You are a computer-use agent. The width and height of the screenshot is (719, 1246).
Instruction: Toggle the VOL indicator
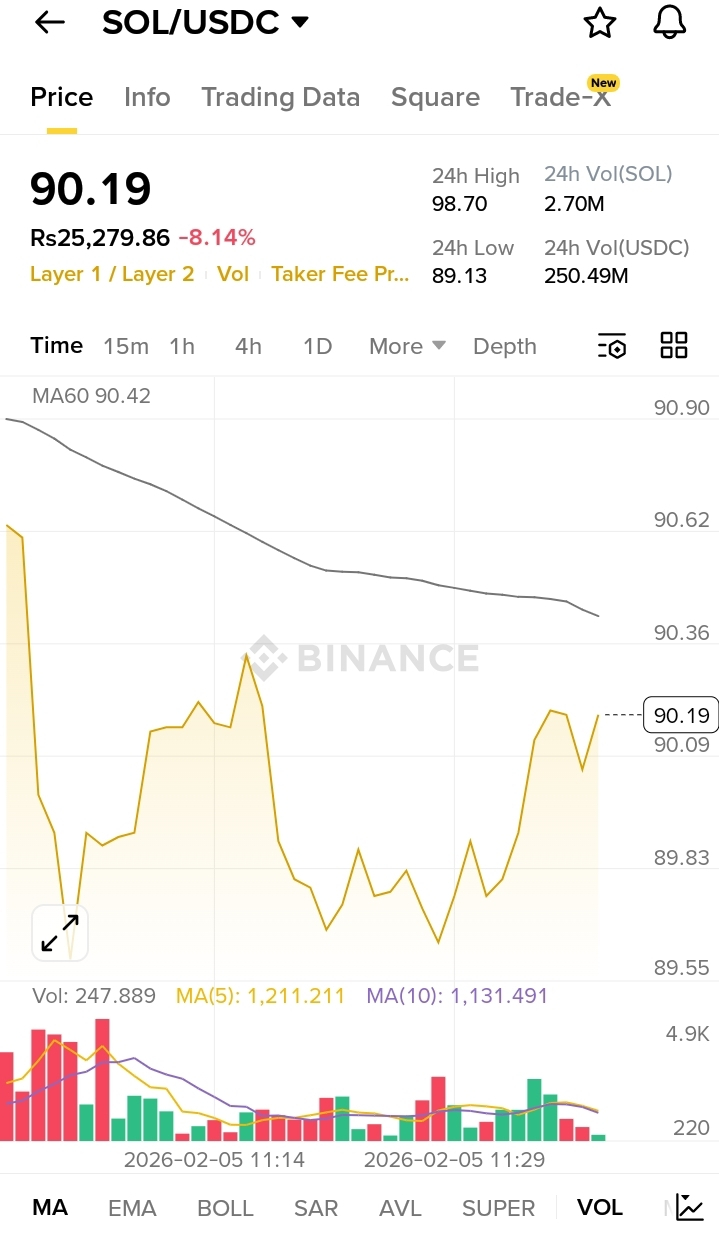(x=600, y=1208)
